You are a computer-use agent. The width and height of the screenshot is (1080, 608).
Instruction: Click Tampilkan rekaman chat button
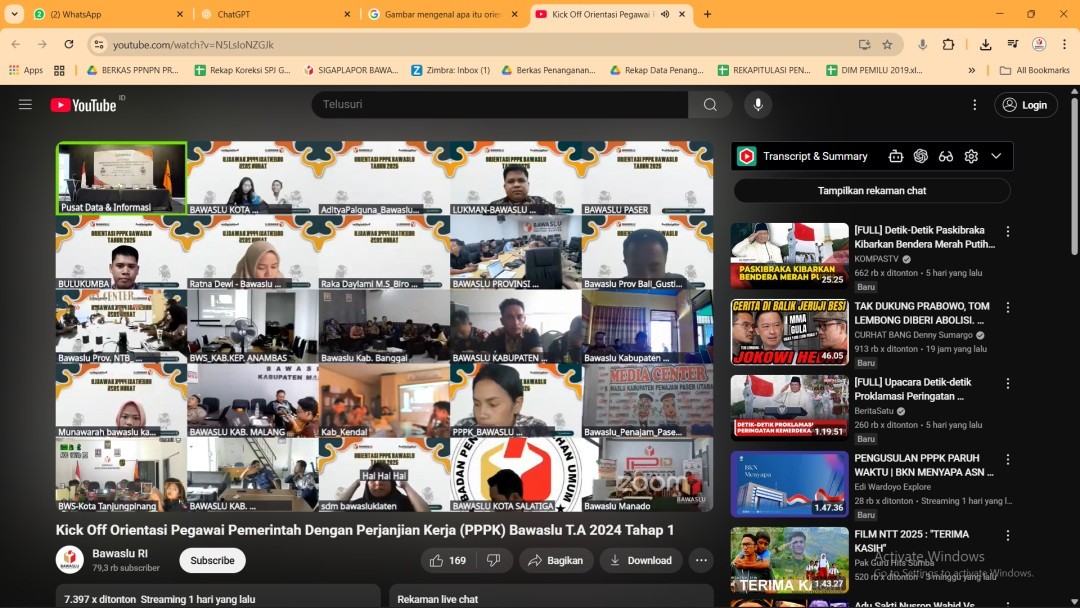coord(871,190)
